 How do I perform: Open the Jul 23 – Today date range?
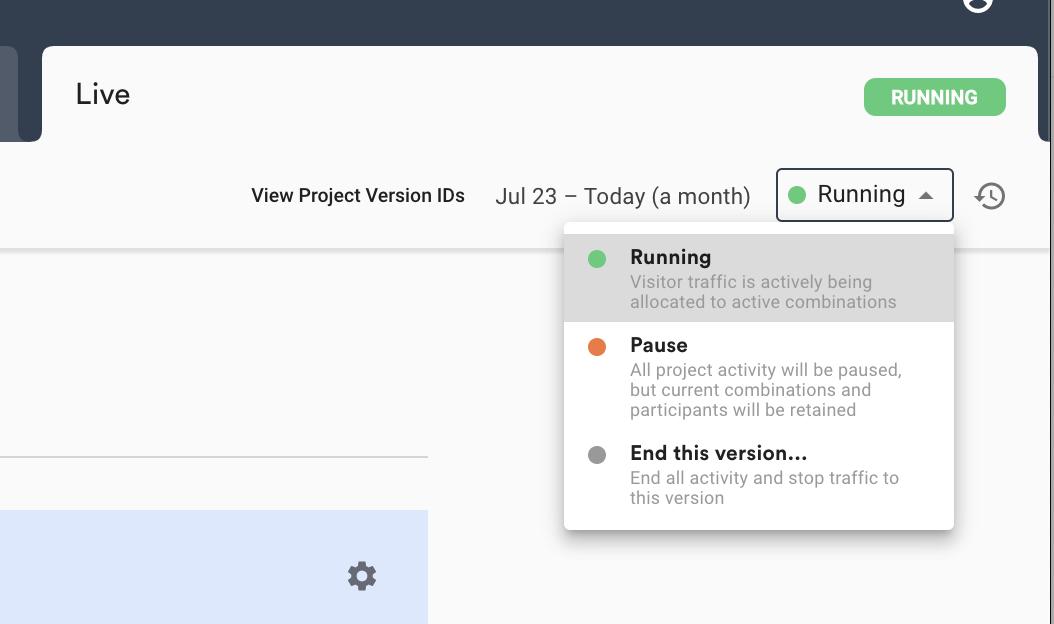click(622, 196)
